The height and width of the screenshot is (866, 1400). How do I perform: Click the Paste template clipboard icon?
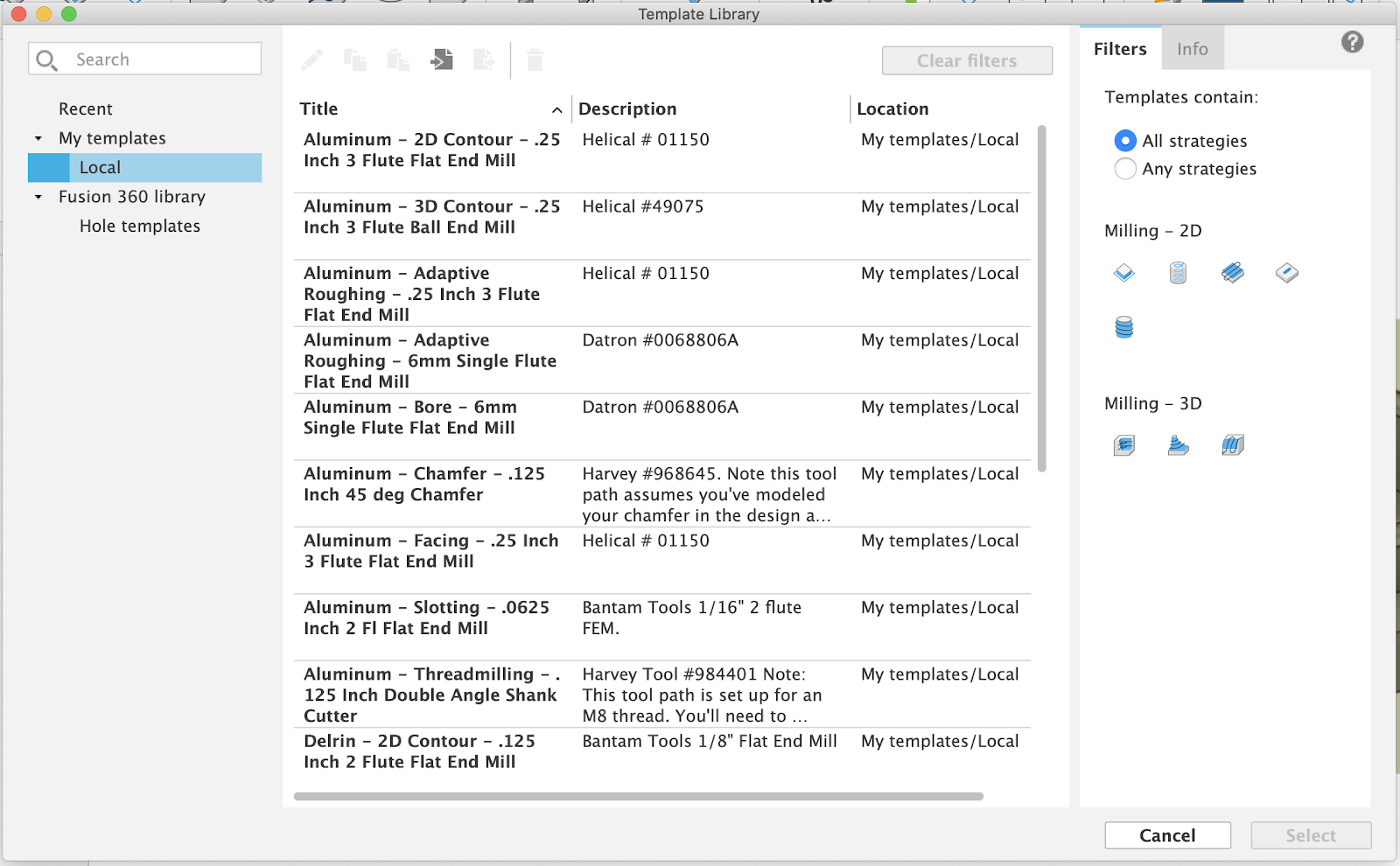(x=398, y=59)
